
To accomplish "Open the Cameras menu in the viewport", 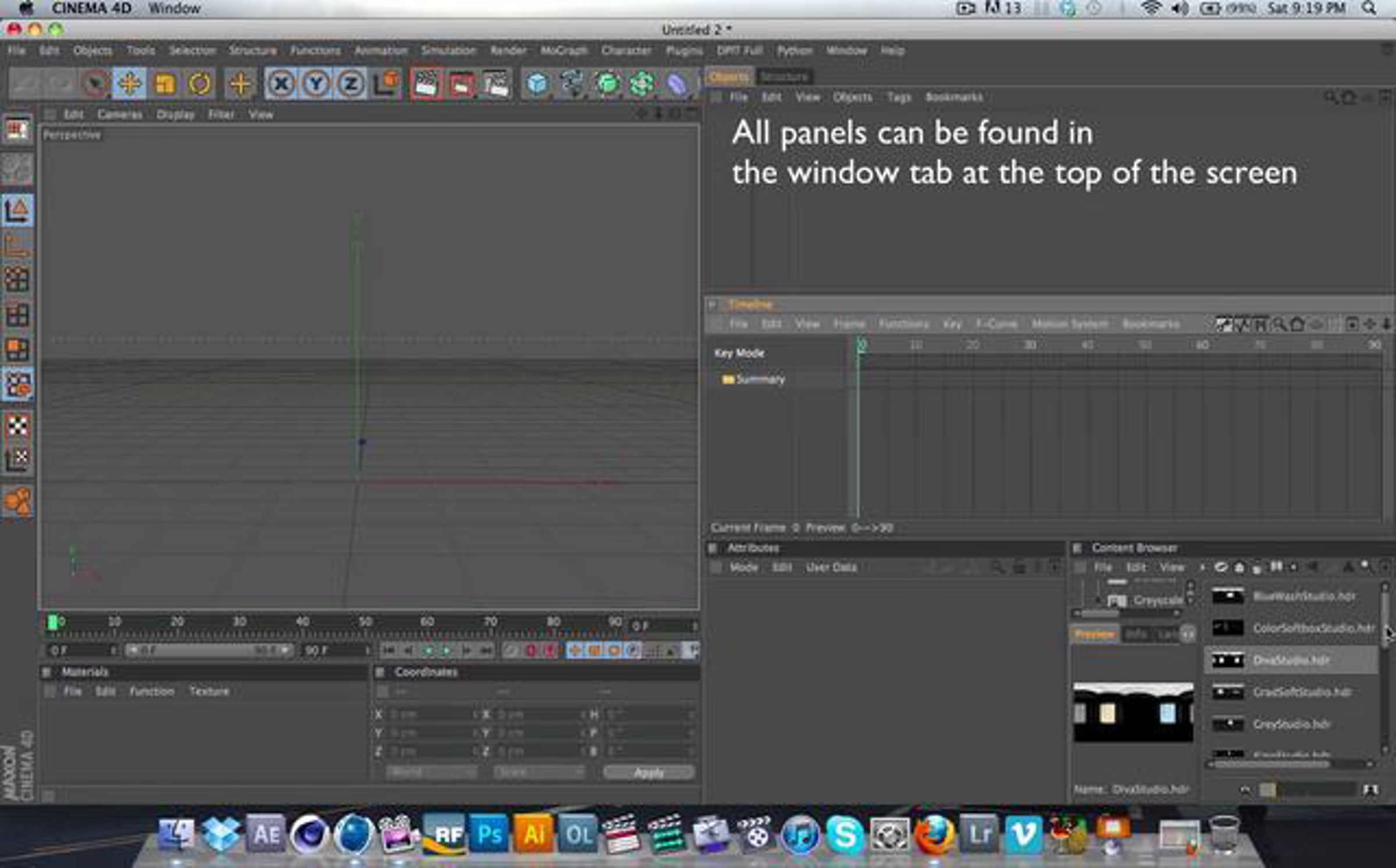I will click(x=120, y=115).
